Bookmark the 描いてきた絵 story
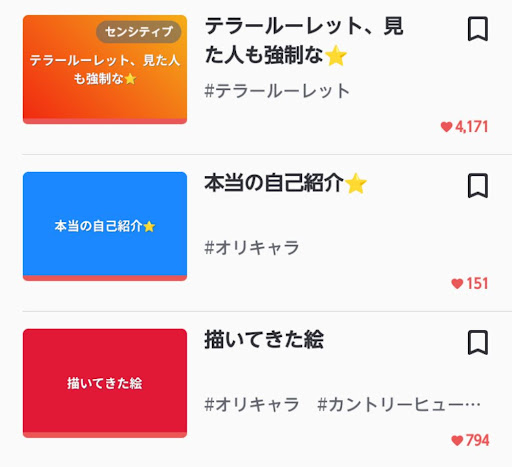This screenshot has width=512, height=467. click(x=478, y=343)
